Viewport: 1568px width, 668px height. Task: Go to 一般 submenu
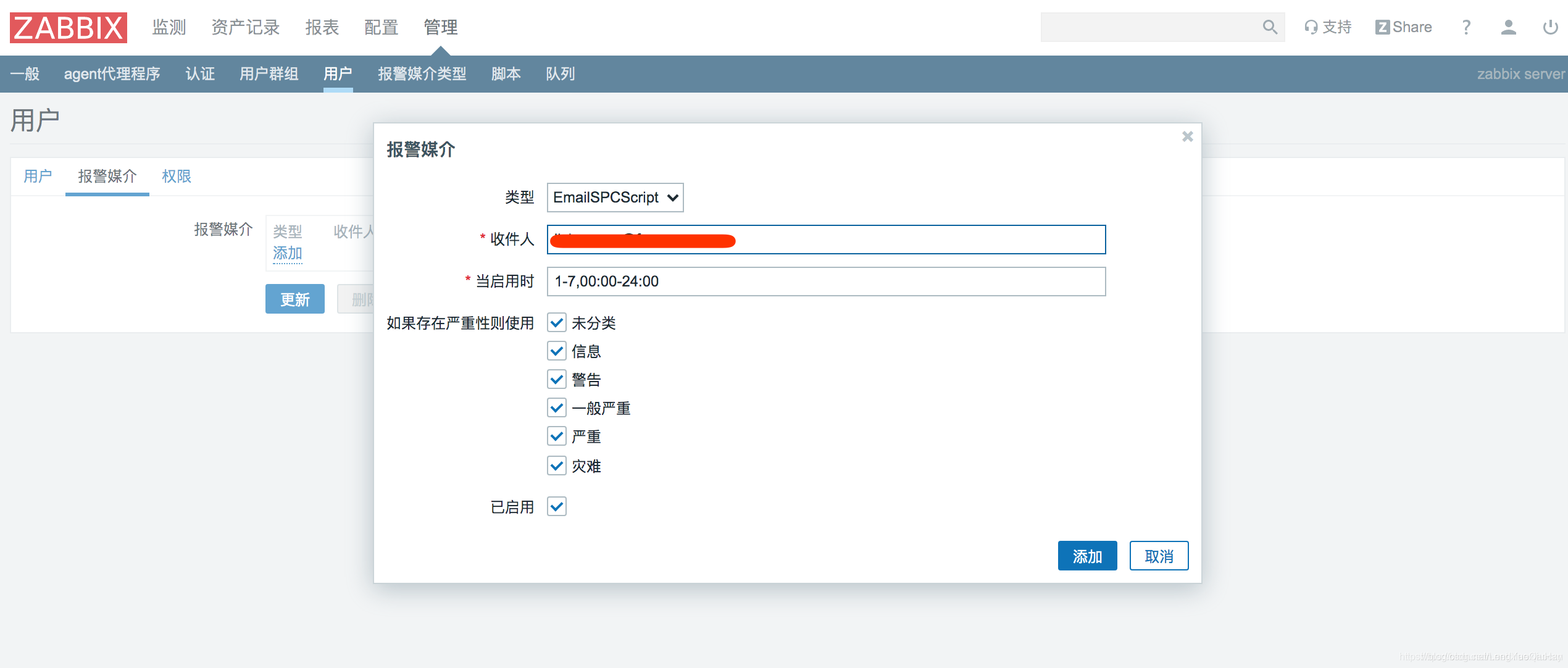tap(25, 74)
